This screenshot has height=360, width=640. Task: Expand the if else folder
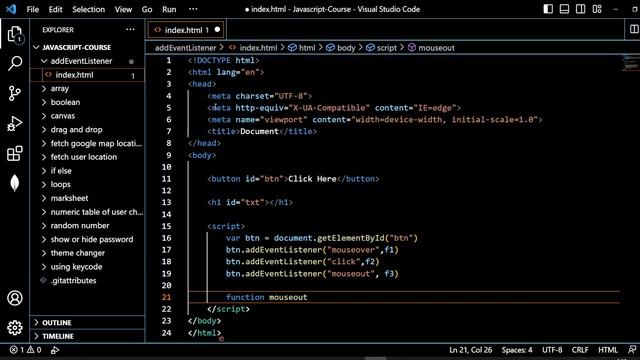tap(87, 171)
